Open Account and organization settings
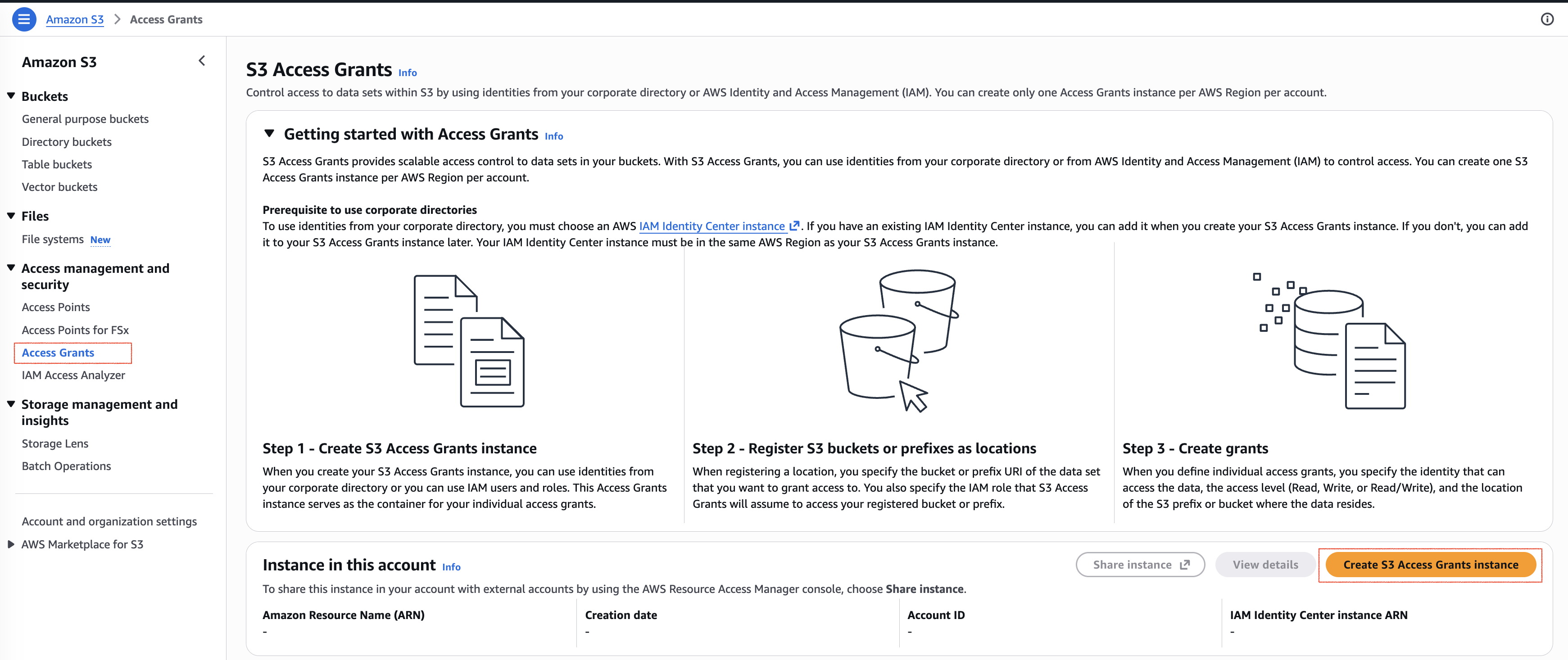This screenshot has width=1568, height=660. point(109,521)
